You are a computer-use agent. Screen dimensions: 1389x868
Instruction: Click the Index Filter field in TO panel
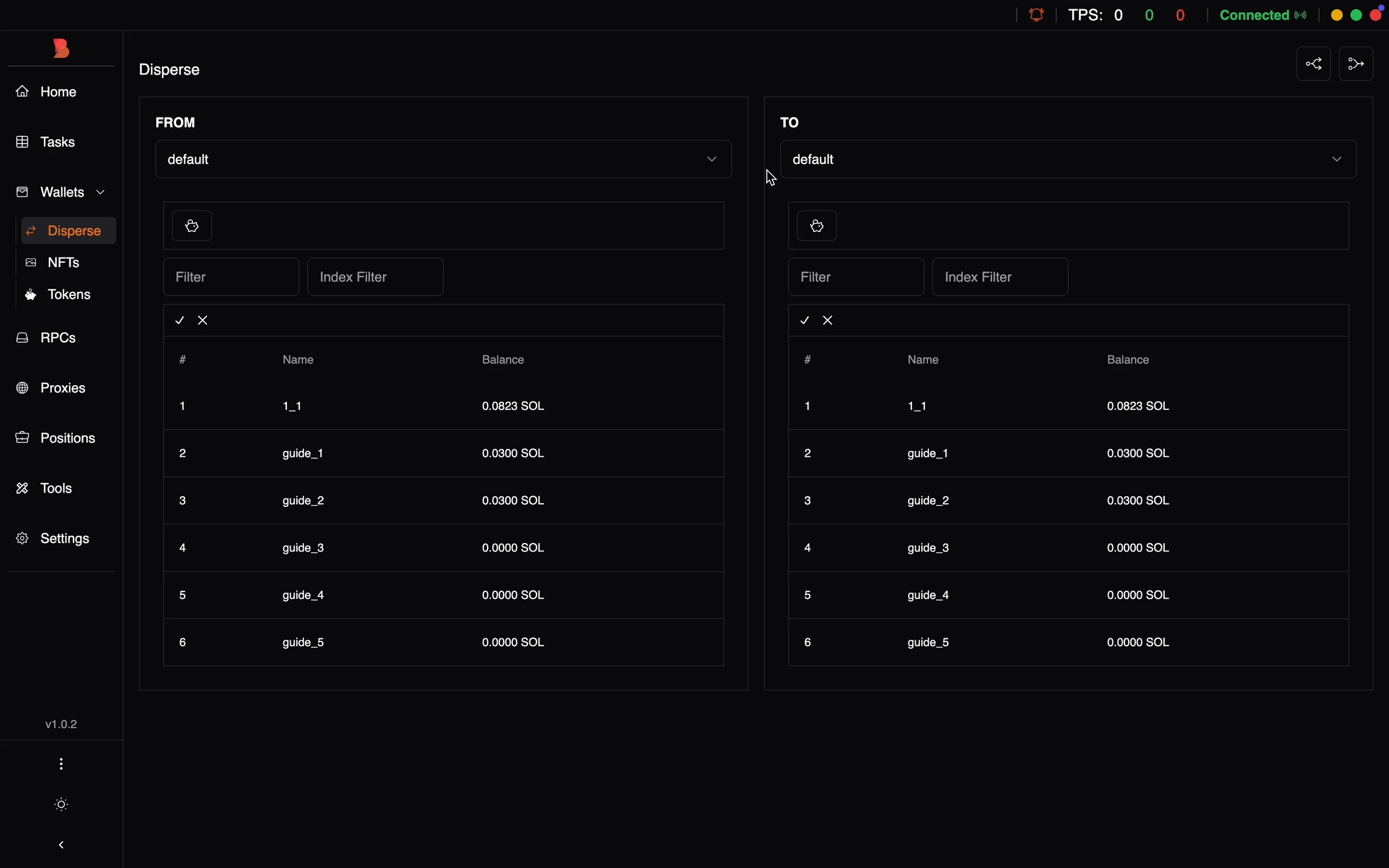1000,277
